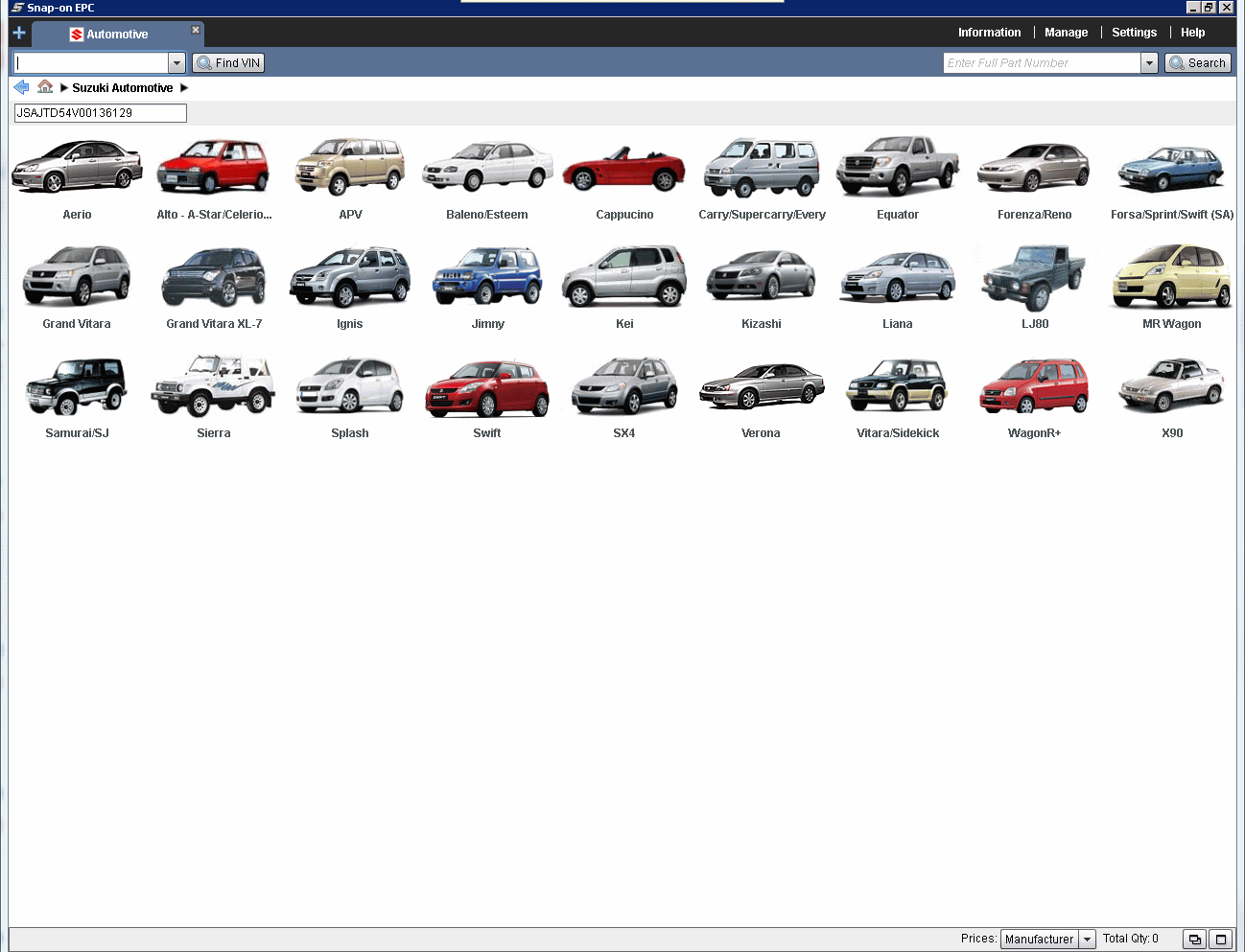Click the Search button
The height and width of the screenshot is (952, 1245).
pyautogui.click(x=1198, y=63)
